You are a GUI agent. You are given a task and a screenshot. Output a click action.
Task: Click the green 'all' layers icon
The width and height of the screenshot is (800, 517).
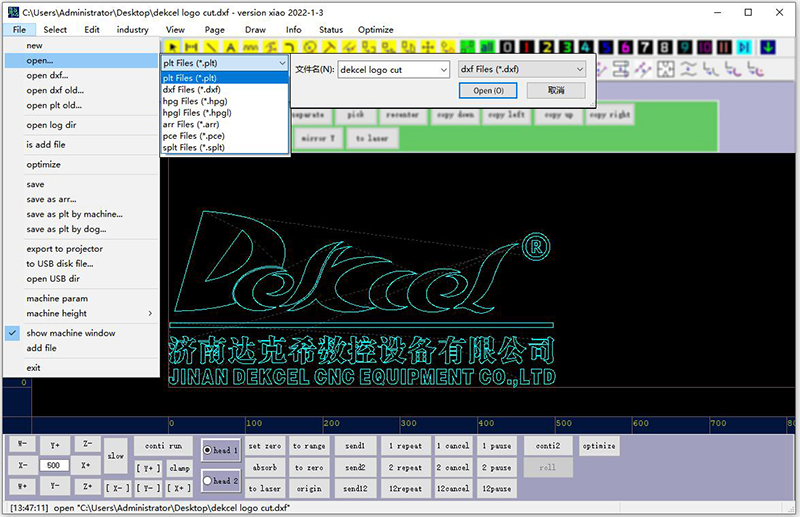(487, 47)
